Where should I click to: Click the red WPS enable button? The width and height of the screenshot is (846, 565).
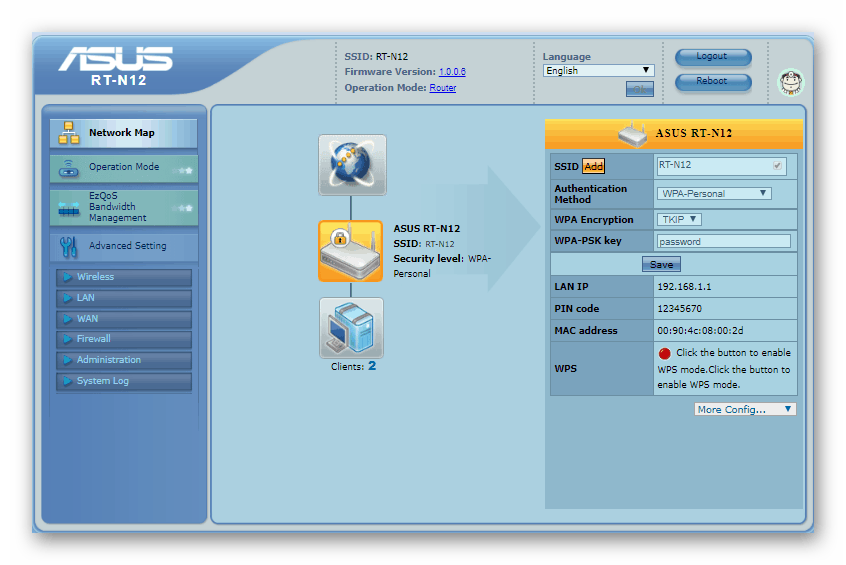click(664, 353)
